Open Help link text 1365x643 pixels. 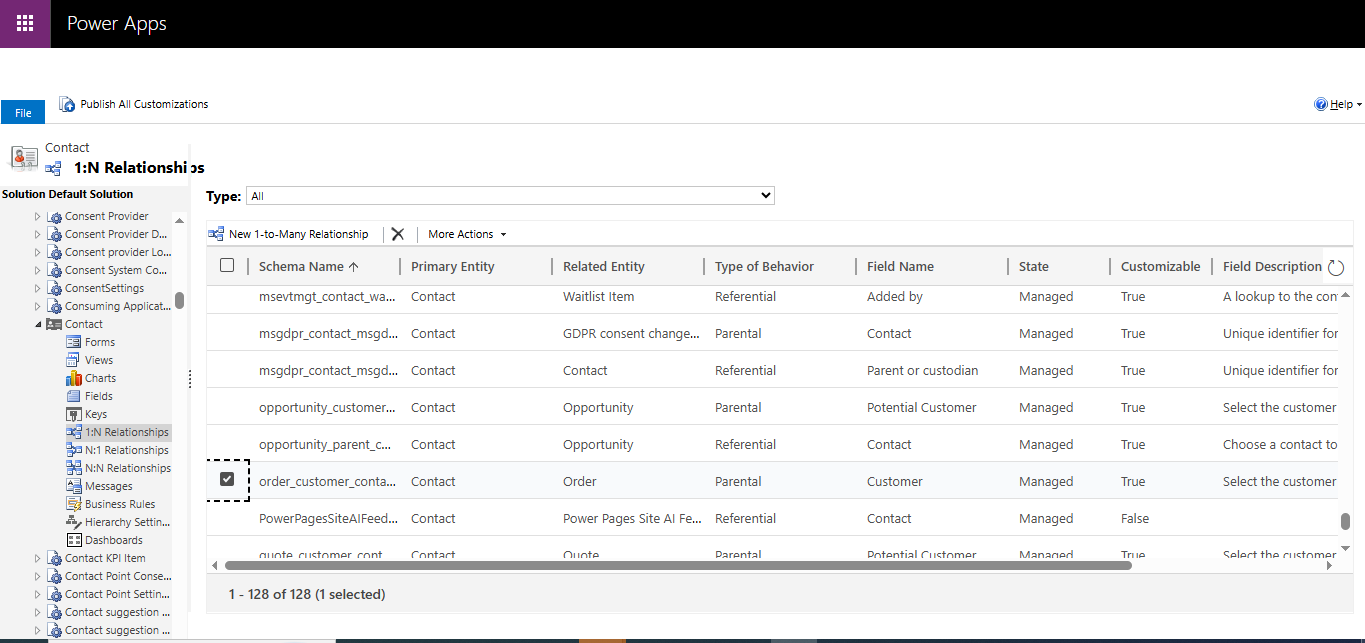[1341, 104]
